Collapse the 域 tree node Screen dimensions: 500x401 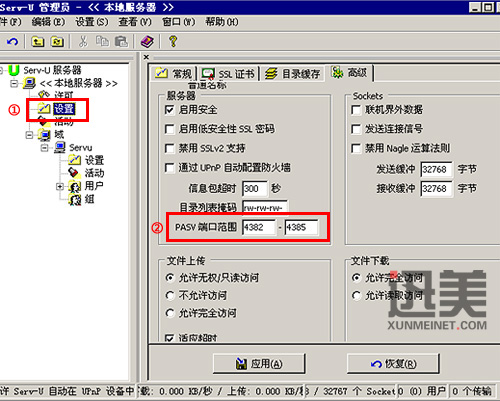(x=29, y=135)
